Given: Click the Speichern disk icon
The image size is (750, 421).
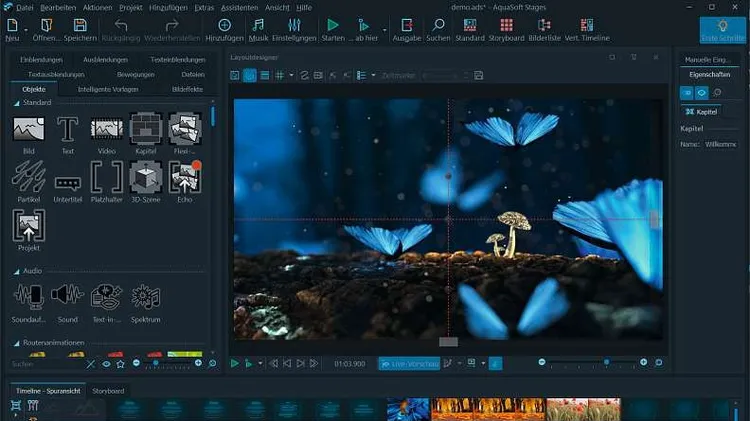Looking at the screenshot, I should tap(81, 25).
